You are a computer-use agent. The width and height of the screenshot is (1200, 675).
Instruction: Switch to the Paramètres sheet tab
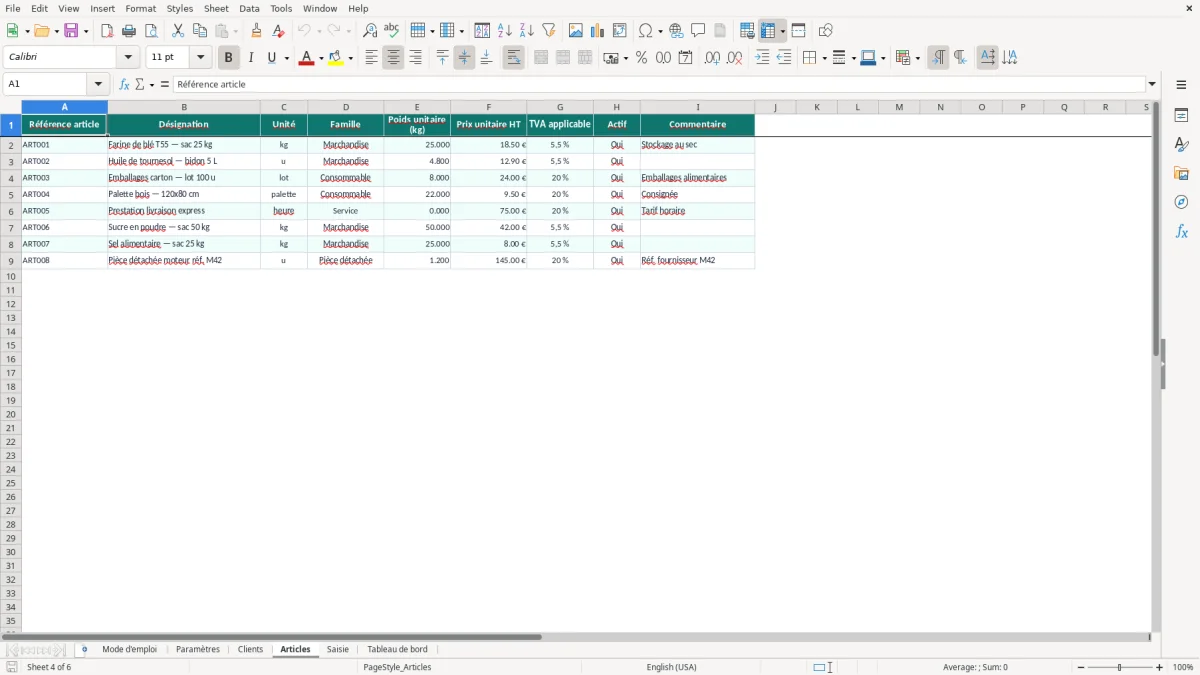point(198,649)
